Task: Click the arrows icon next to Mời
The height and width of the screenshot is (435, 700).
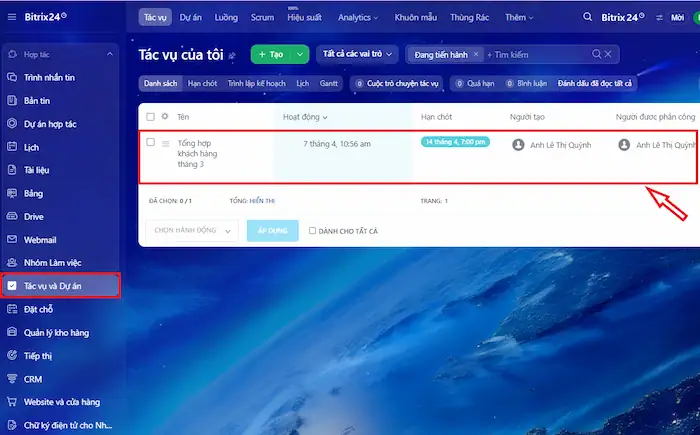Action: click(x=659, y=17)
